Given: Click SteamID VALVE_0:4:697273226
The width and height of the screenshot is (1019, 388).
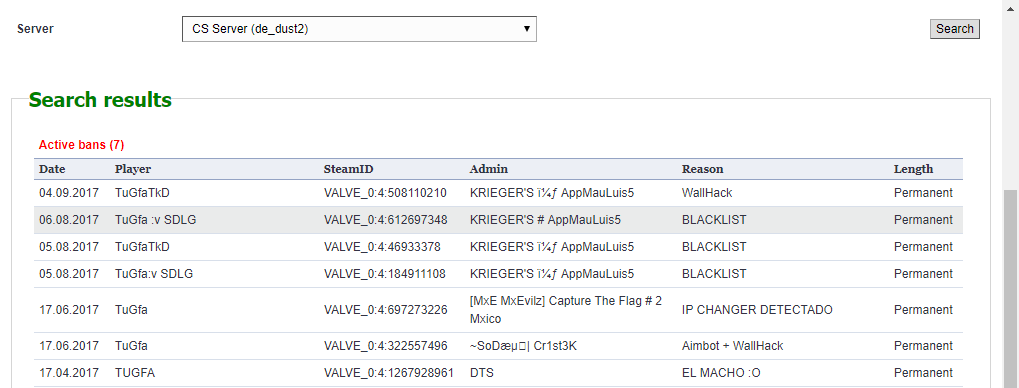Looking at the screenshot, I should (385, 310).
